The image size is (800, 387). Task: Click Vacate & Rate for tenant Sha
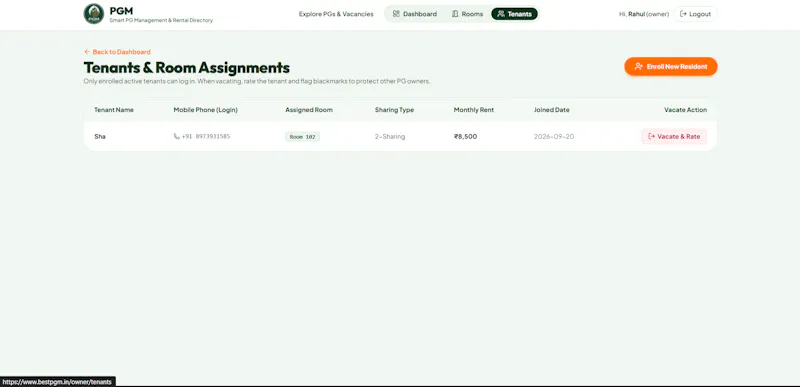pos(674,137)
